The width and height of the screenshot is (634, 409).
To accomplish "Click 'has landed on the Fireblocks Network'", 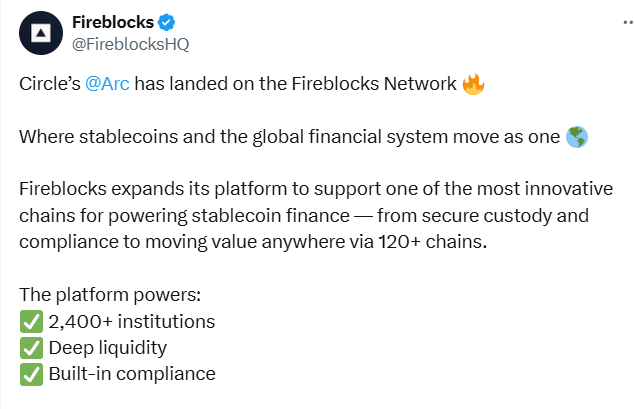I will 296,84.
